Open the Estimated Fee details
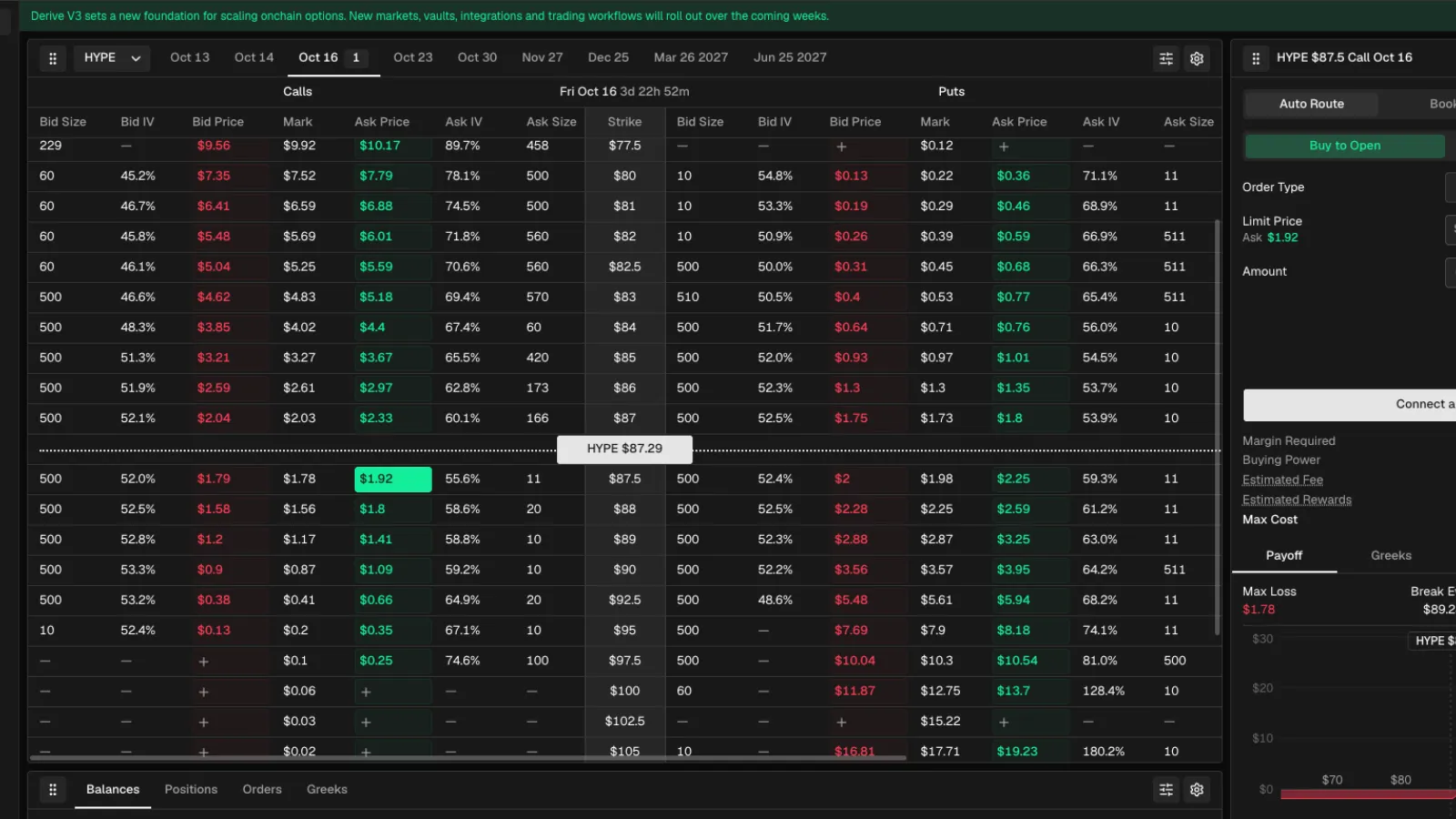This screenshot has width=1456, height=819. [1283, 480]
